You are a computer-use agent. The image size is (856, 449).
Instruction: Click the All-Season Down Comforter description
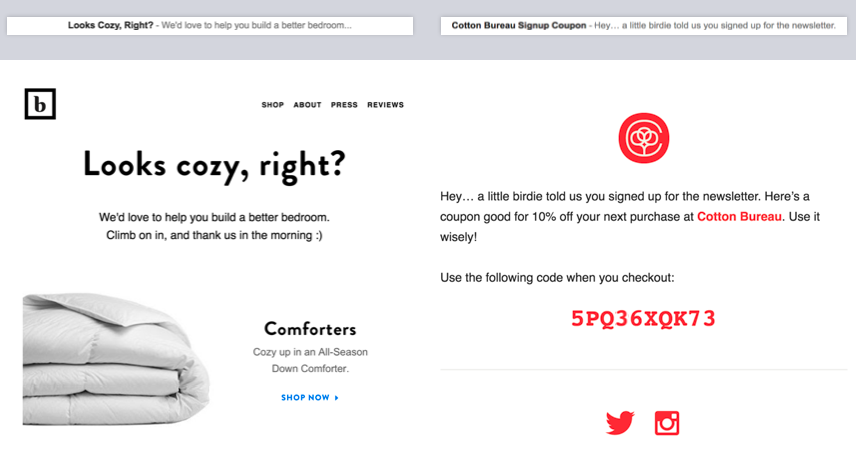[310, 361]
